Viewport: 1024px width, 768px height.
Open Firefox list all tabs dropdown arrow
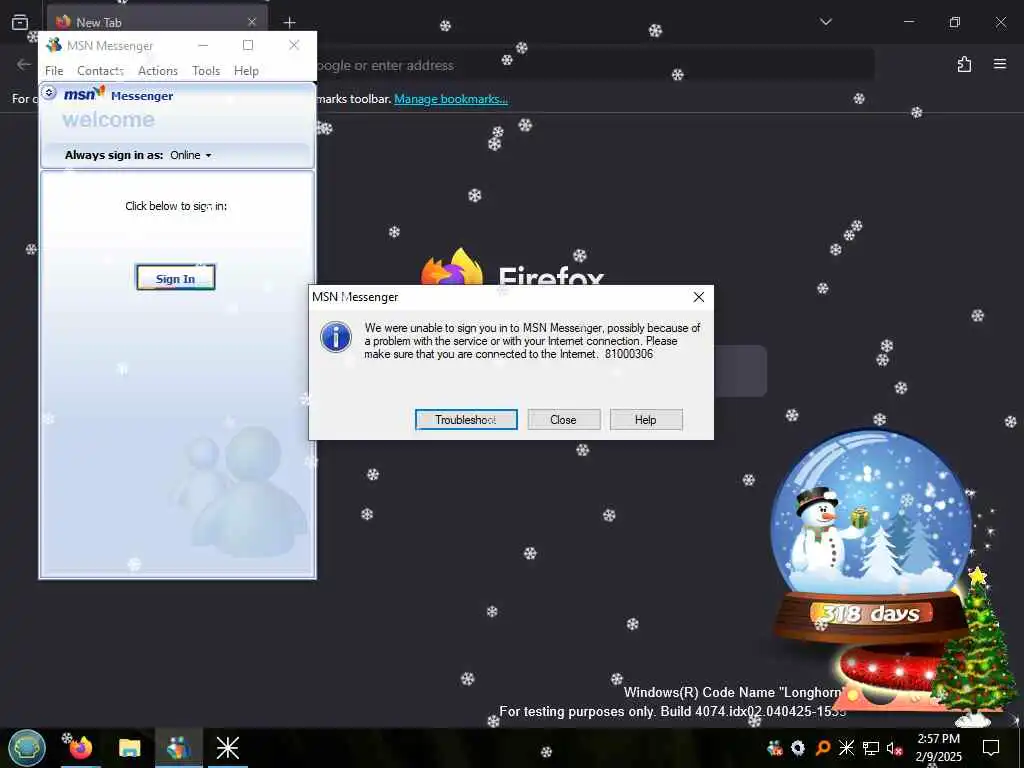(825, 22)
